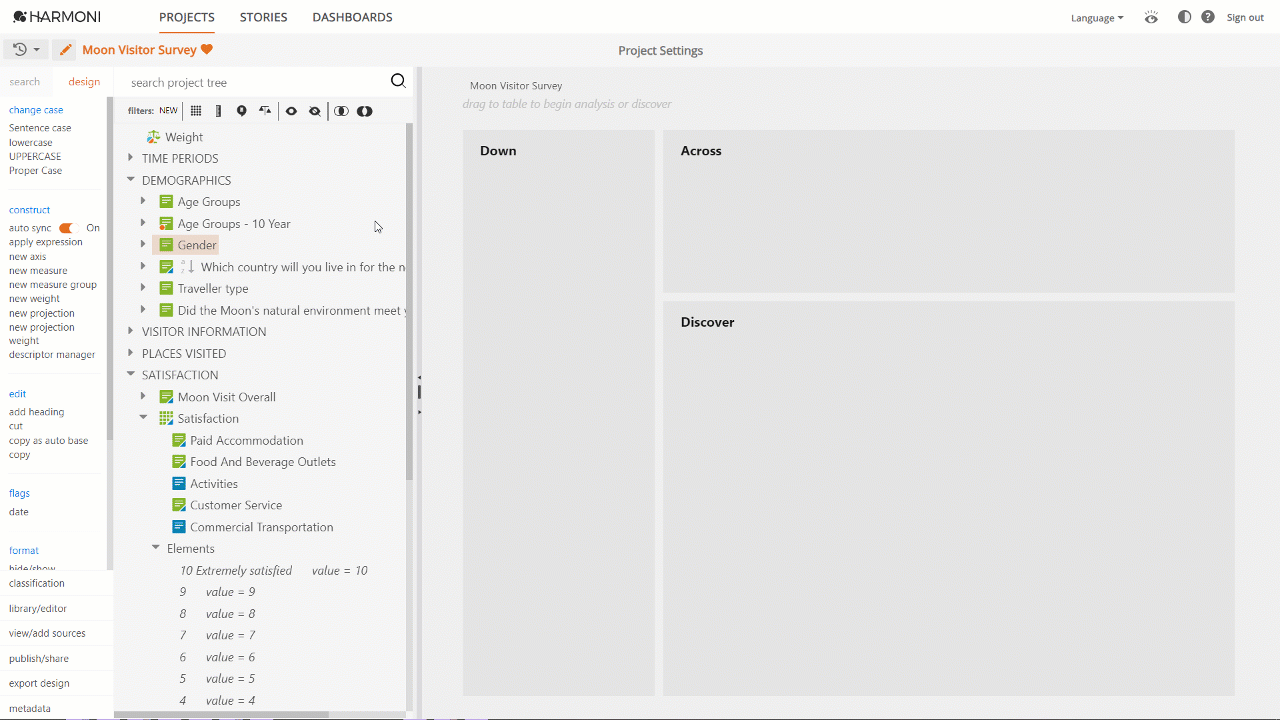Click copy as auto base
Image resolution: width=1280 pixels, height=720 pixels.
click(48, 441)
